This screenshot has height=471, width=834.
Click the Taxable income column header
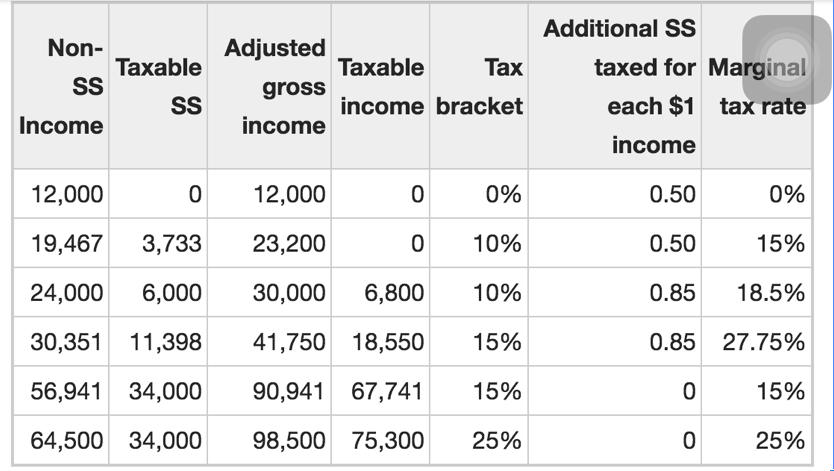pos(380,87)
